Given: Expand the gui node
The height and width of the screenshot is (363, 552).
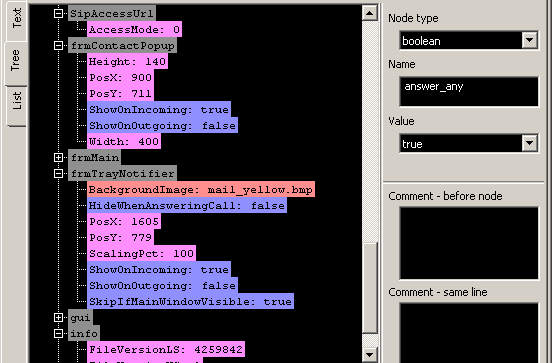Looking at the screenshot, I should (x=58, y=317).
